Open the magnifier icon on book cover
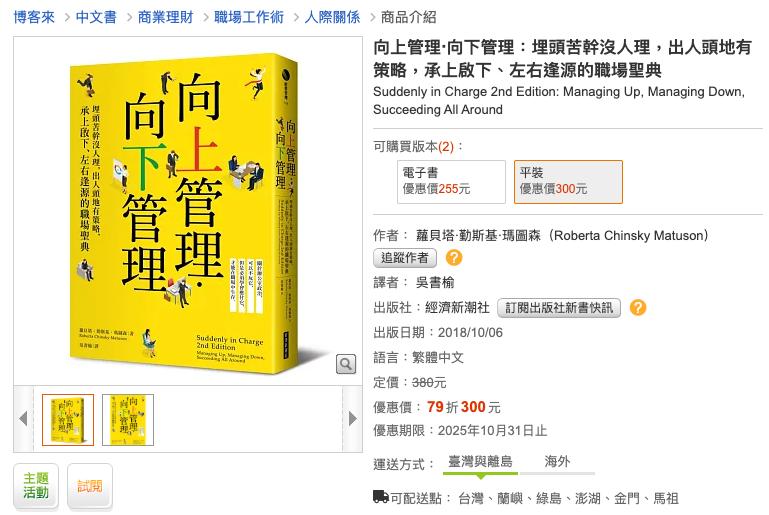This screenshot has height=515, width=769. (346, 364)
